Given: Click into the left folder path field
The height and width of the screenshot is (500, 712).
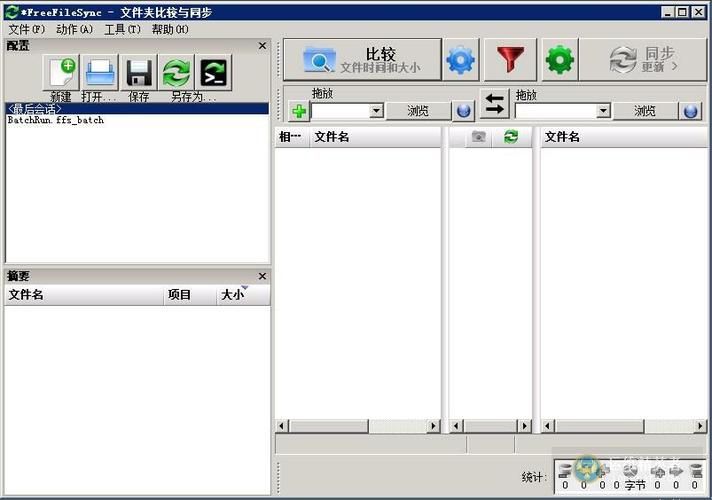Looking at the screenshot, I should tap(340, 110).
